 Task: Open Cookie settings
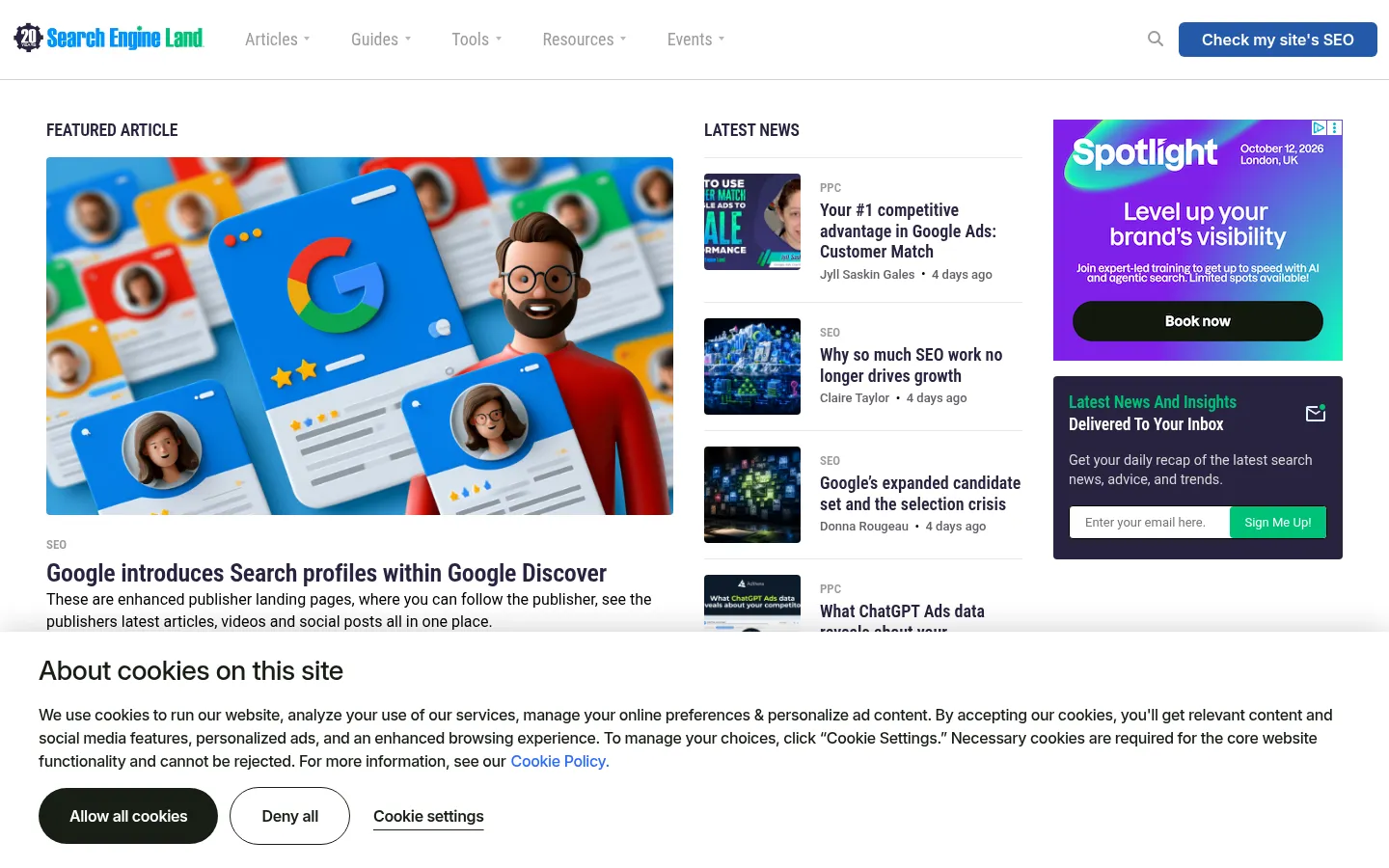coord(428,817)
